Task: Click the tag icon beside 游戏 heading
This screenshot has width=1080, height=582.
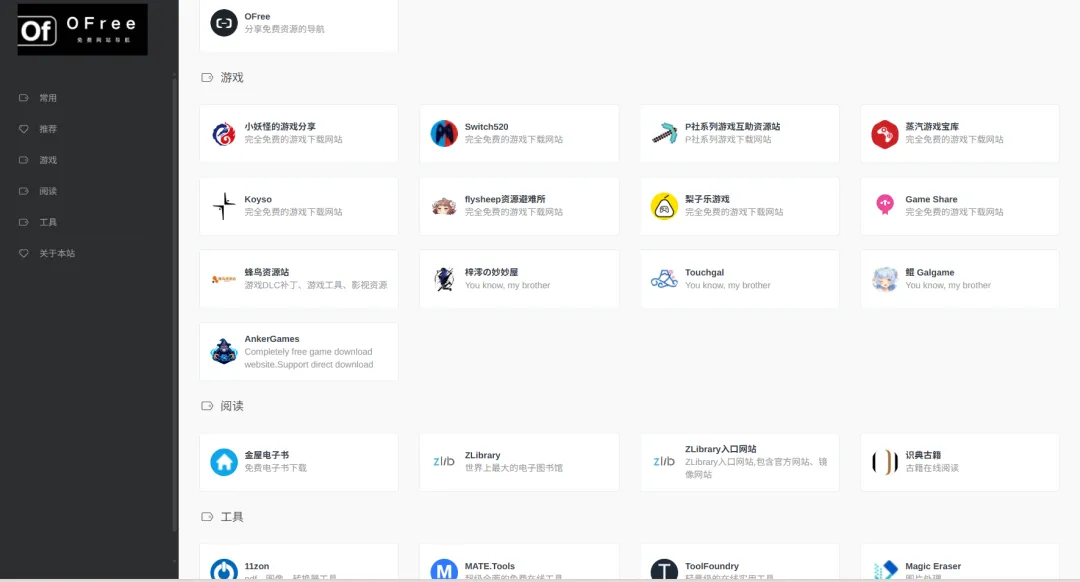Action: tap(207, 78)
